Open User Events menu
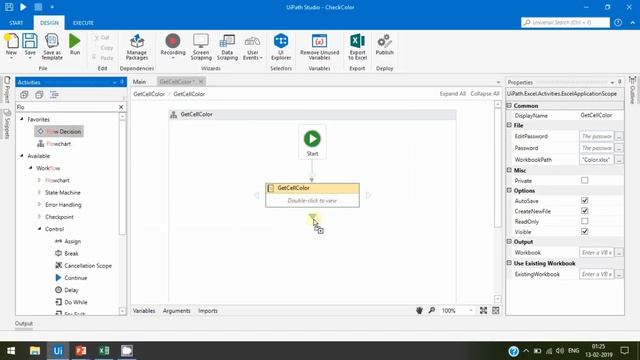The image size is (640, 360). click(x=253, y=47)
